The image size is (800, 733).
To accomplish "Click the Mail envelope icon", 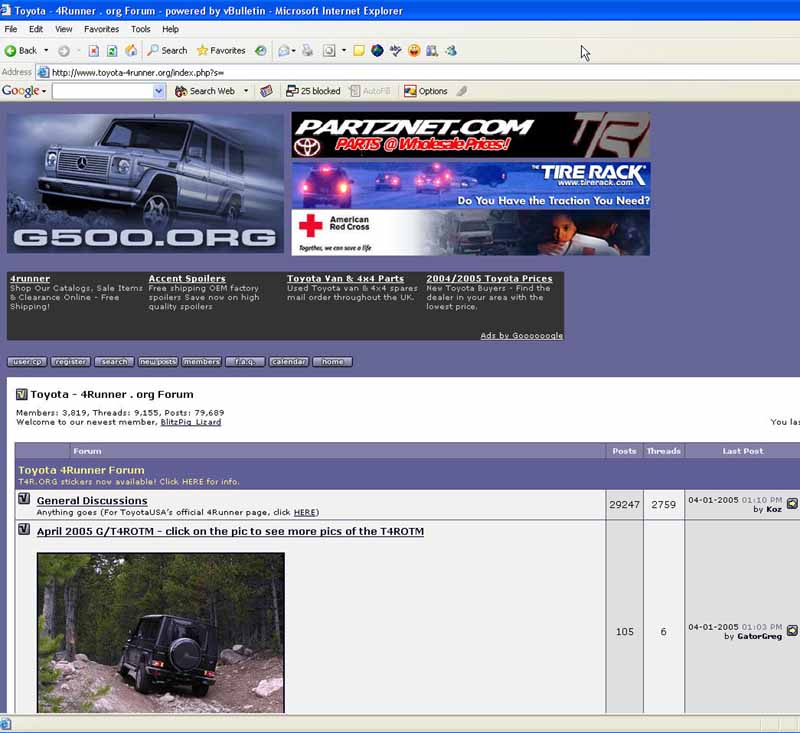I will click(284, 50).
